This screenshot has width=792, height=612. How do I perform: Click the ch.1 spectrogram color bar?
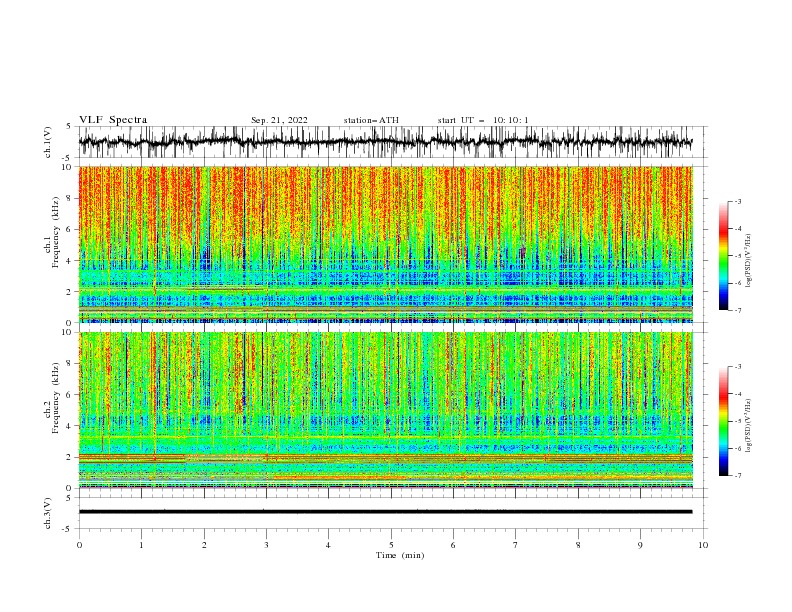pyautogui.click(x=723, y=256)
